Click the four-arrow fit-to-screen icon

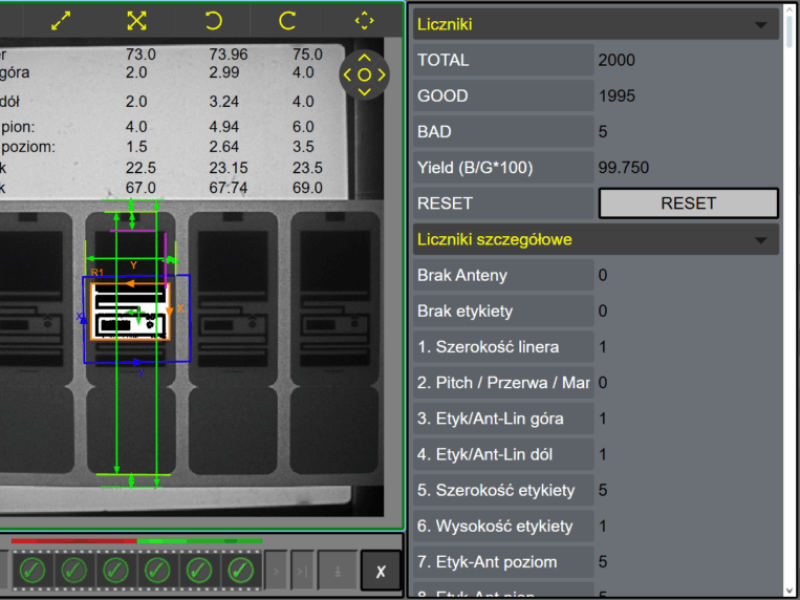[x=137, y=20]
